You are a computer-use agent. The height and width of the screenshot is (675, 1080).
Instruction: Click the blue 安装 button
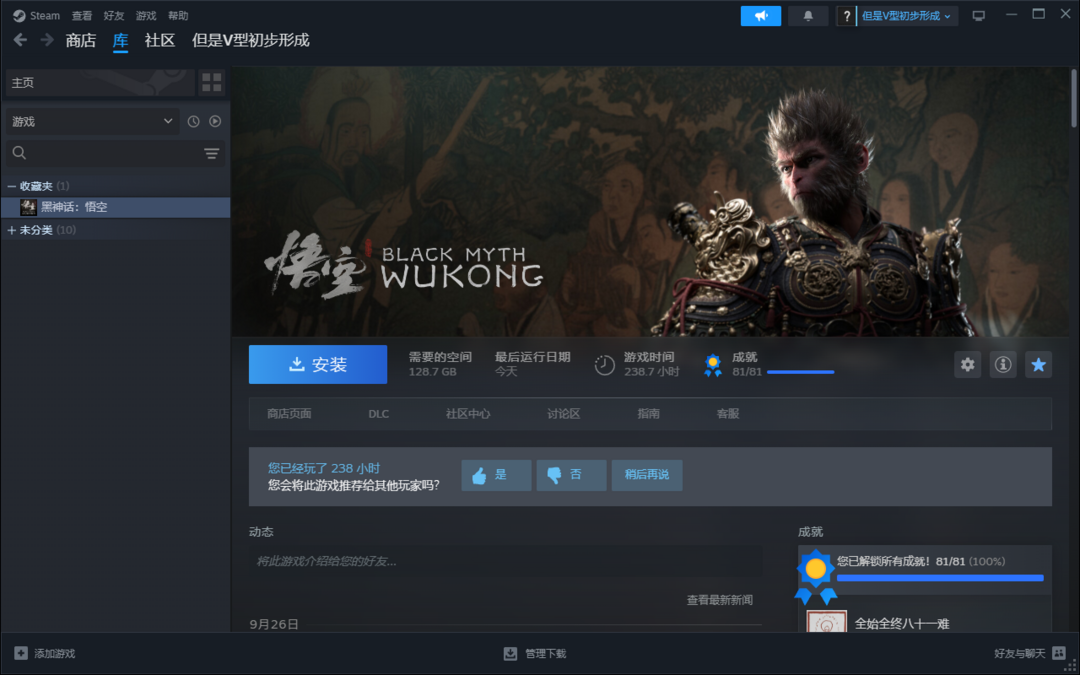[318, 364]
